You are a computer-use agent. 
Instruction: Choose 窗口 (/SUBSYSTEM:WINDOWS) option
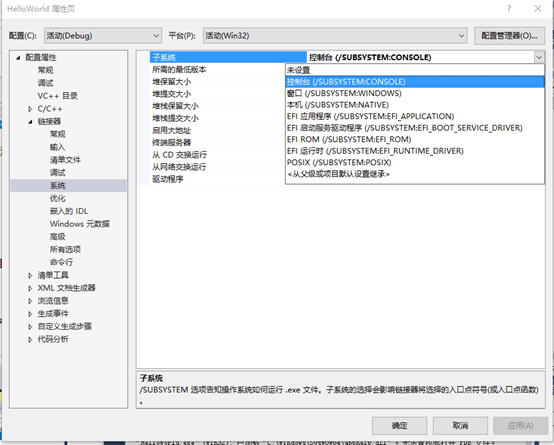click(415, 93)
